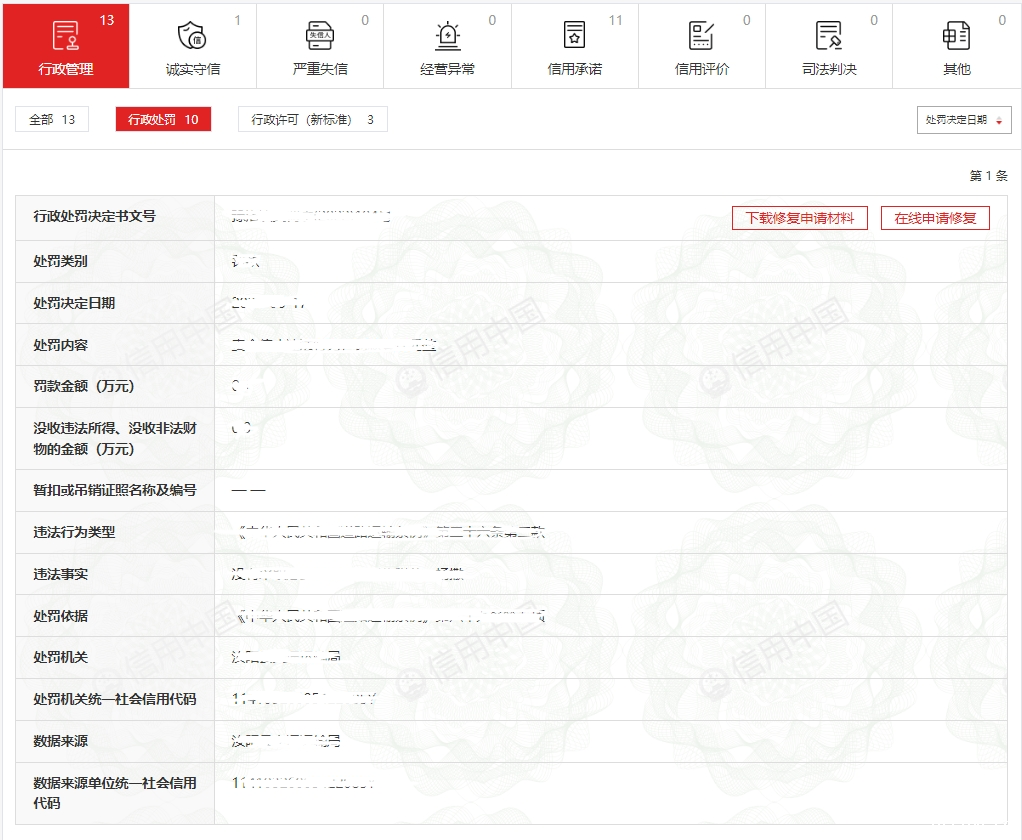Click the 处罚依据 value text
Viewport: 1022px width, 840px height.
click(390, 616)
